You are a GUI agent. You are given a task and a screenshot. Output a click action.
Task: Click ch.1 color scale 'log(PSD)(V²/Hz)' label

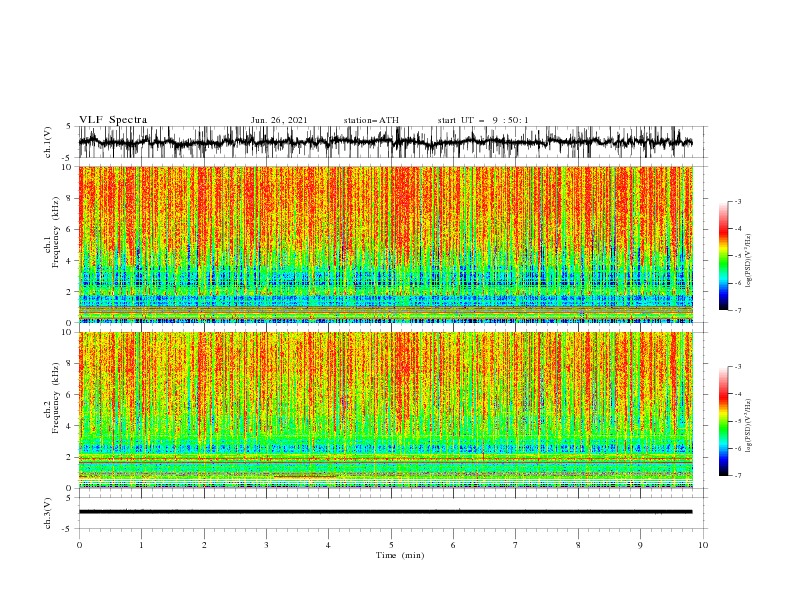point(749,261)
